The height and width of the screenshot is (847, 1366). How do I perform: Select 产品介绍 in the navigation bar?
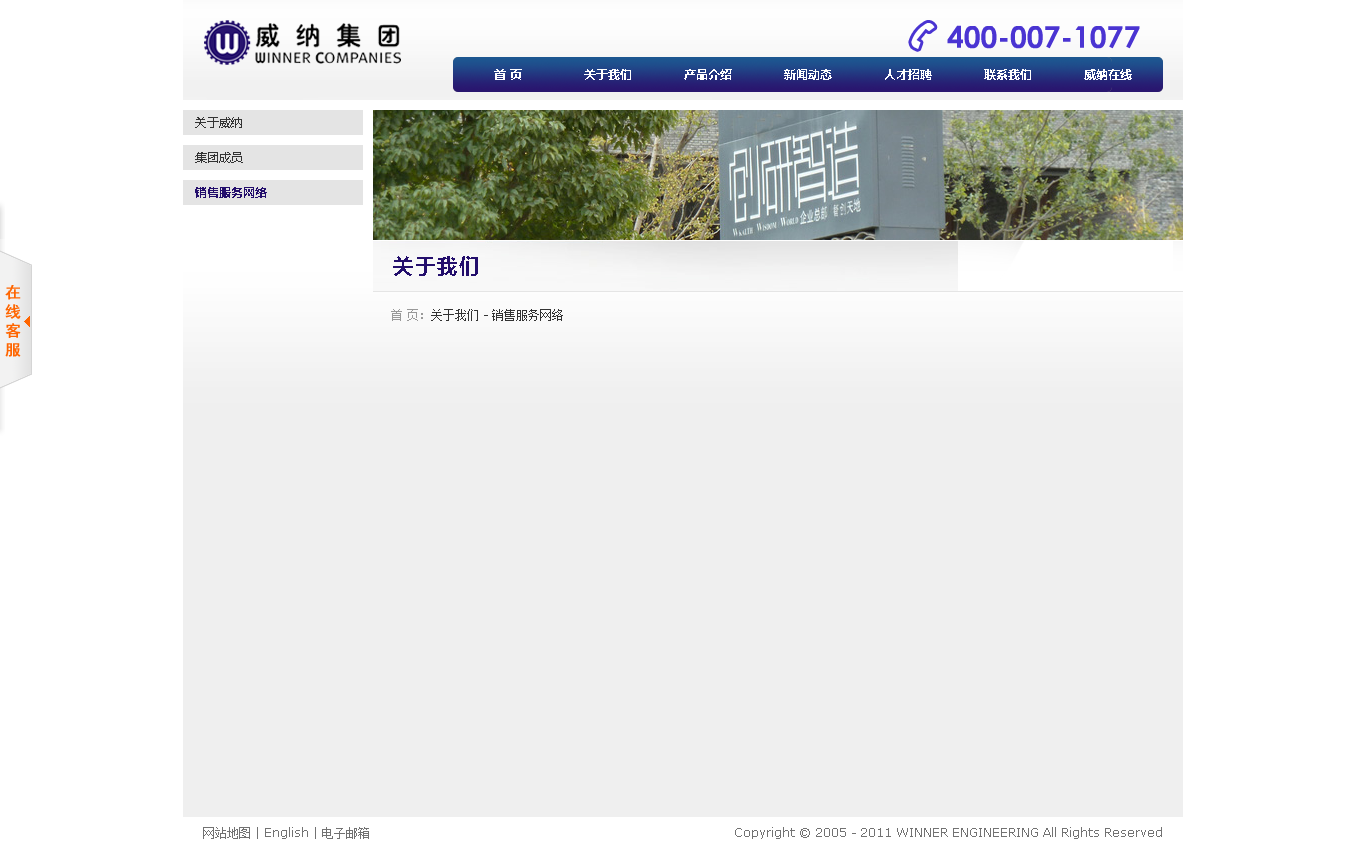(708, 75)
